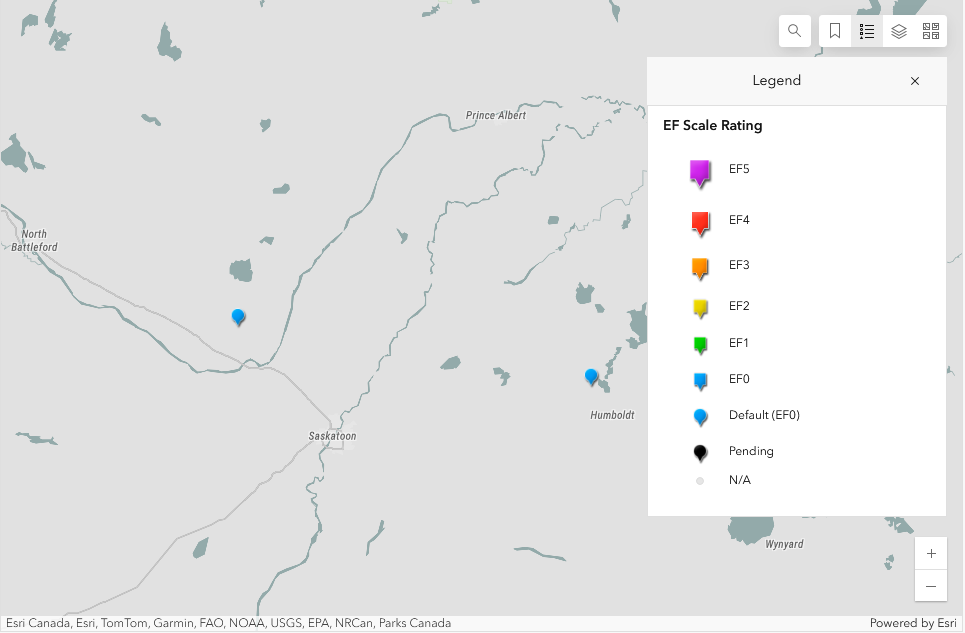Click the 'Pending' legend label

[x=751, y=451]
